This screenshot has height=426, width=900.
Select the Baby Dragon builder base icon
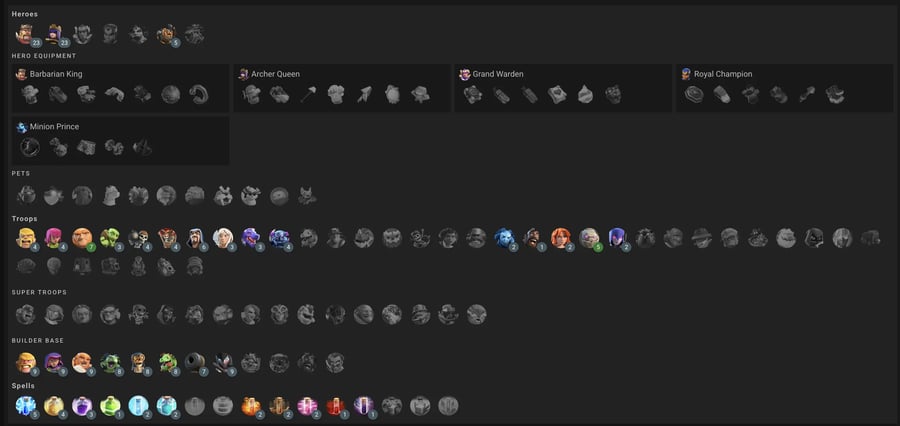click(x=167, y=363)
